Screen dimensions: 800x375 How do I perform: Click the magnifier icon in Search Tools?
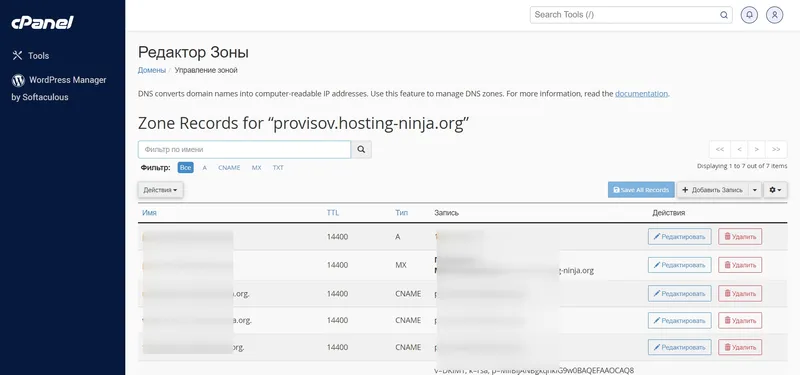pyautogui.click(x=723, y=15)
